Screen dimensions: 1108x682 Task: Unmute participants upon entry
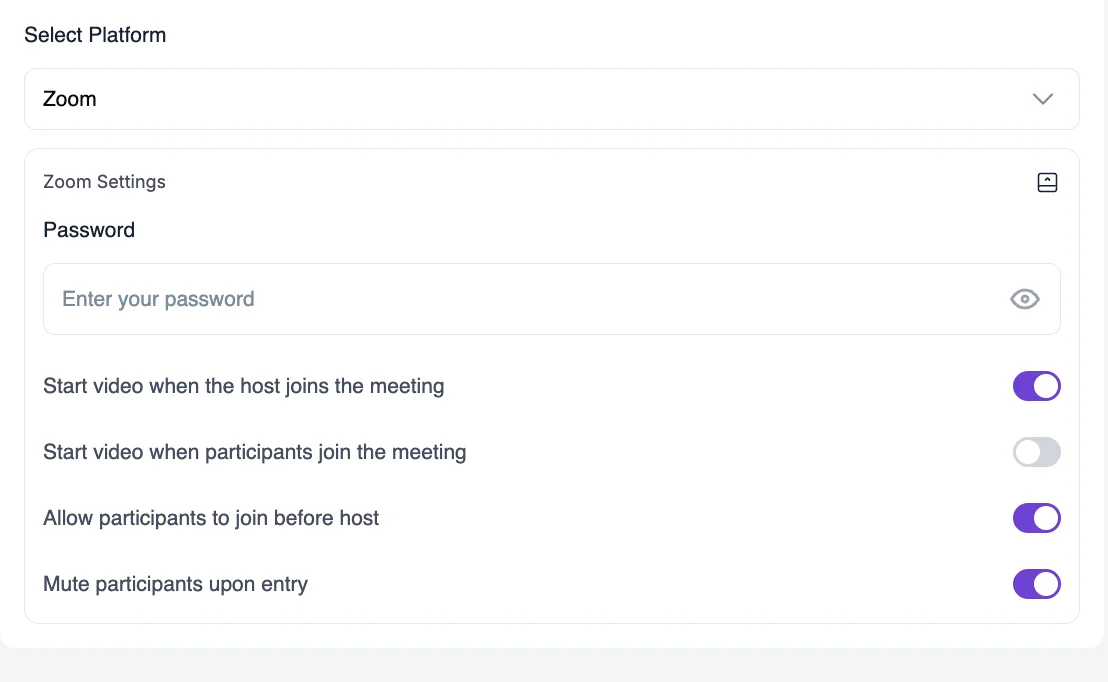(1037, 584)
